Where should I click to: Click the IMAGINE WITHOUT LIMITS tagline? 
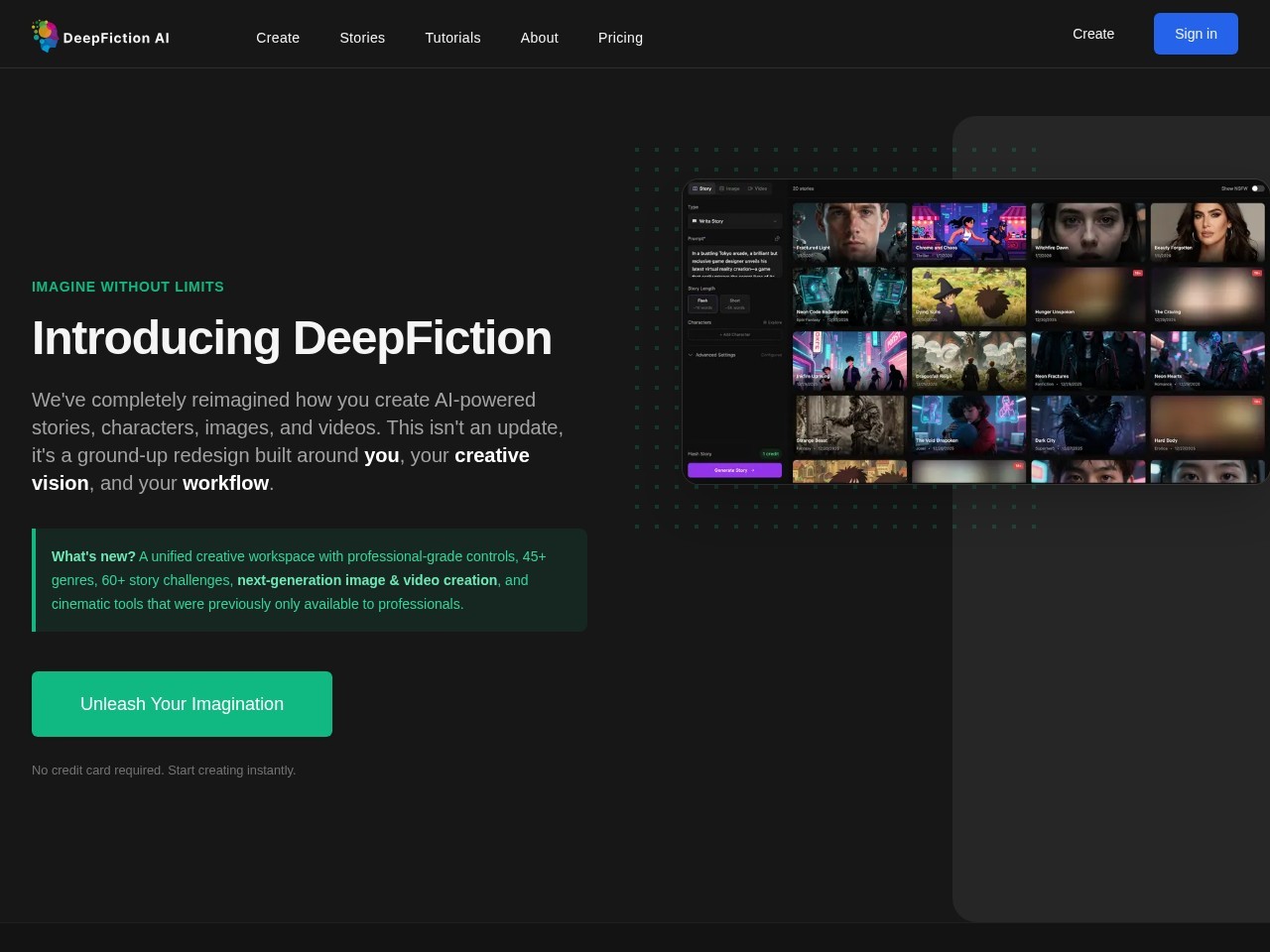pos(128,287)
